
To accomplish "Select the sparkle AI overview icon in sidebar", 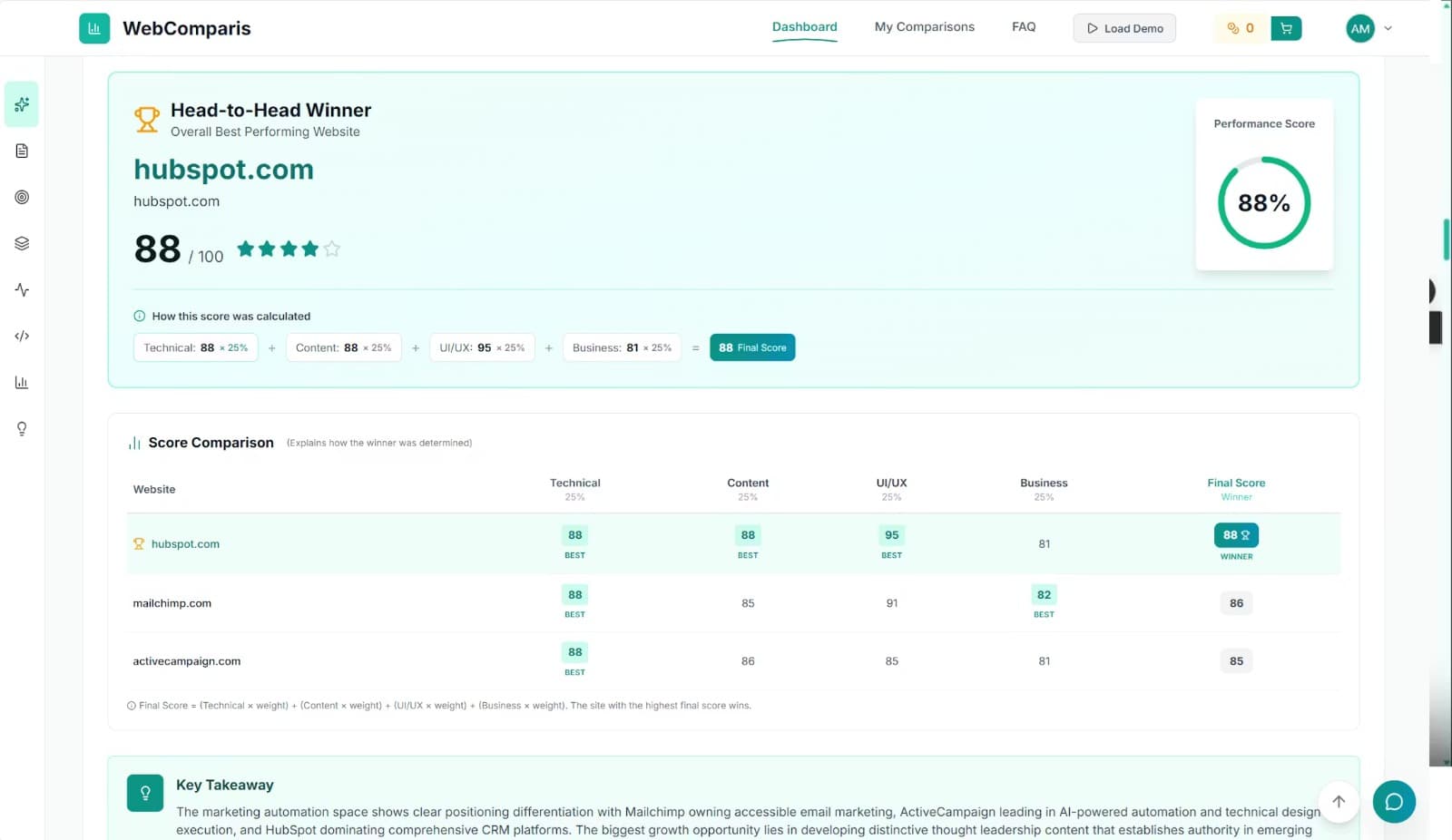I will coord(21,104).
